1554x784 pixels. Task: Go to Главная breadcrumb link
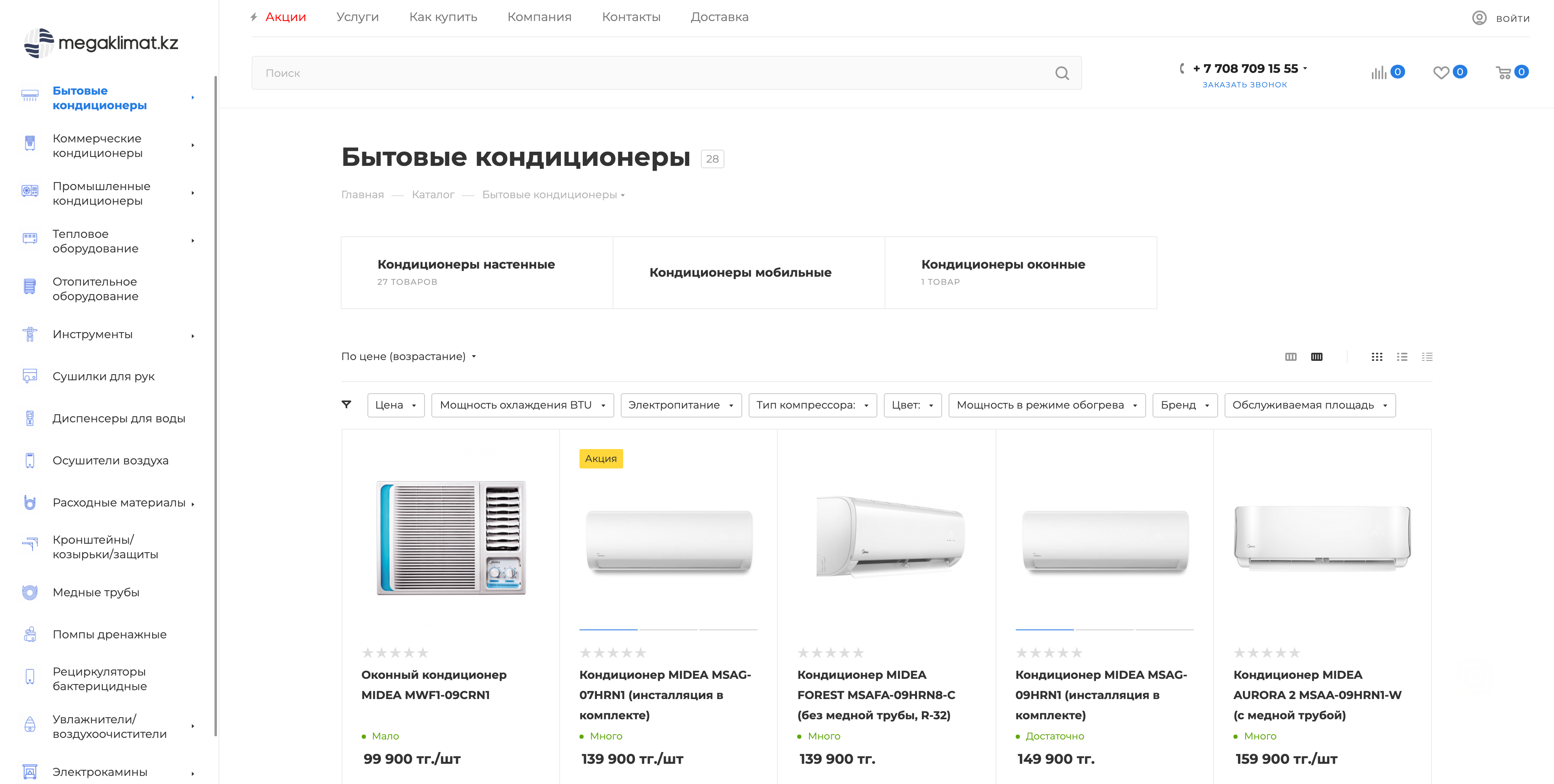tap(363, 195)
